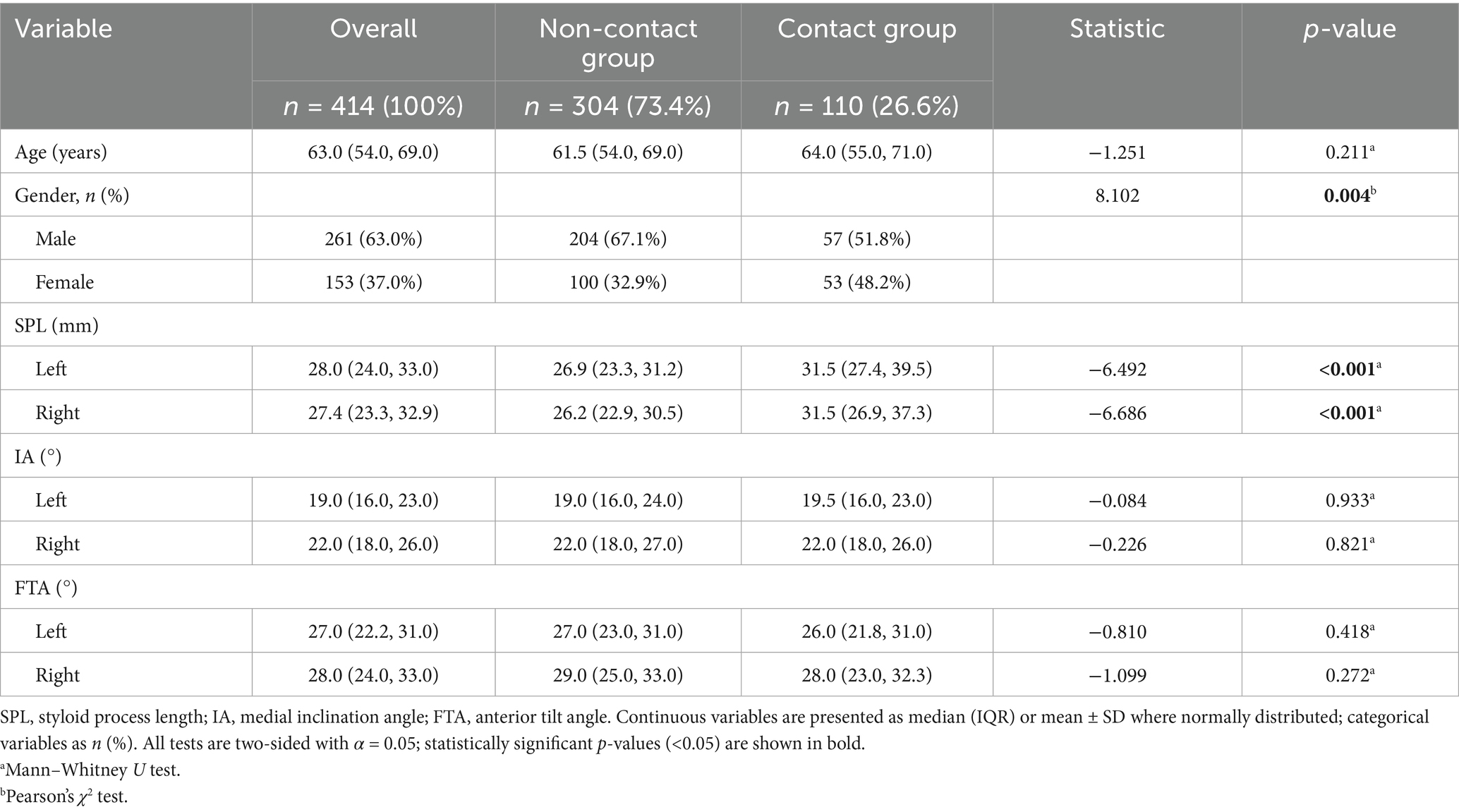Viewport: 1459px width, 812px height.
Task: Select the Age (years) row label
Action: tap(61, 152)
